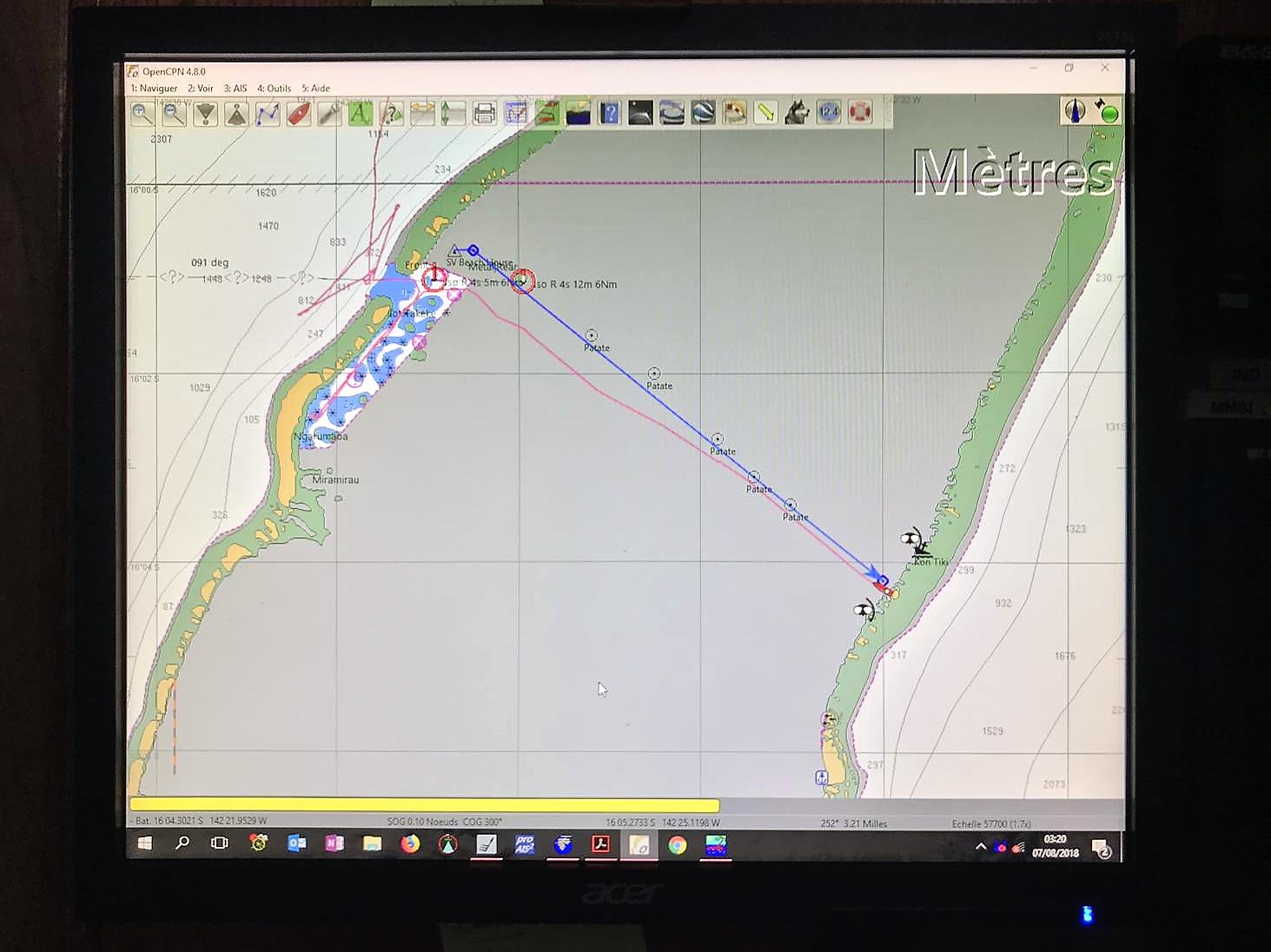This screenshot has height=952, width=1271.
Task: Open the About OpenCPN blue question icon
Action: 610,114
